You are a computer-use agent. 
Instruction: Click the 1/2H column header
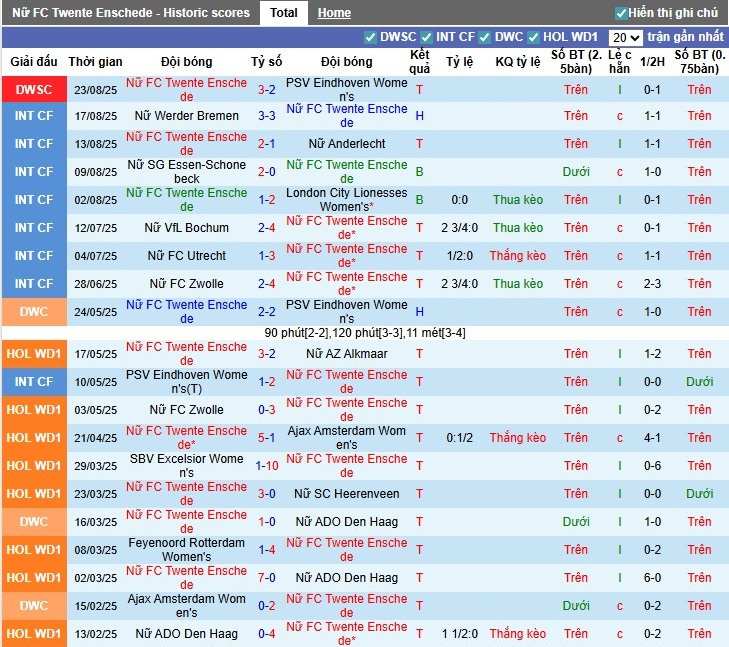(652, 62)
